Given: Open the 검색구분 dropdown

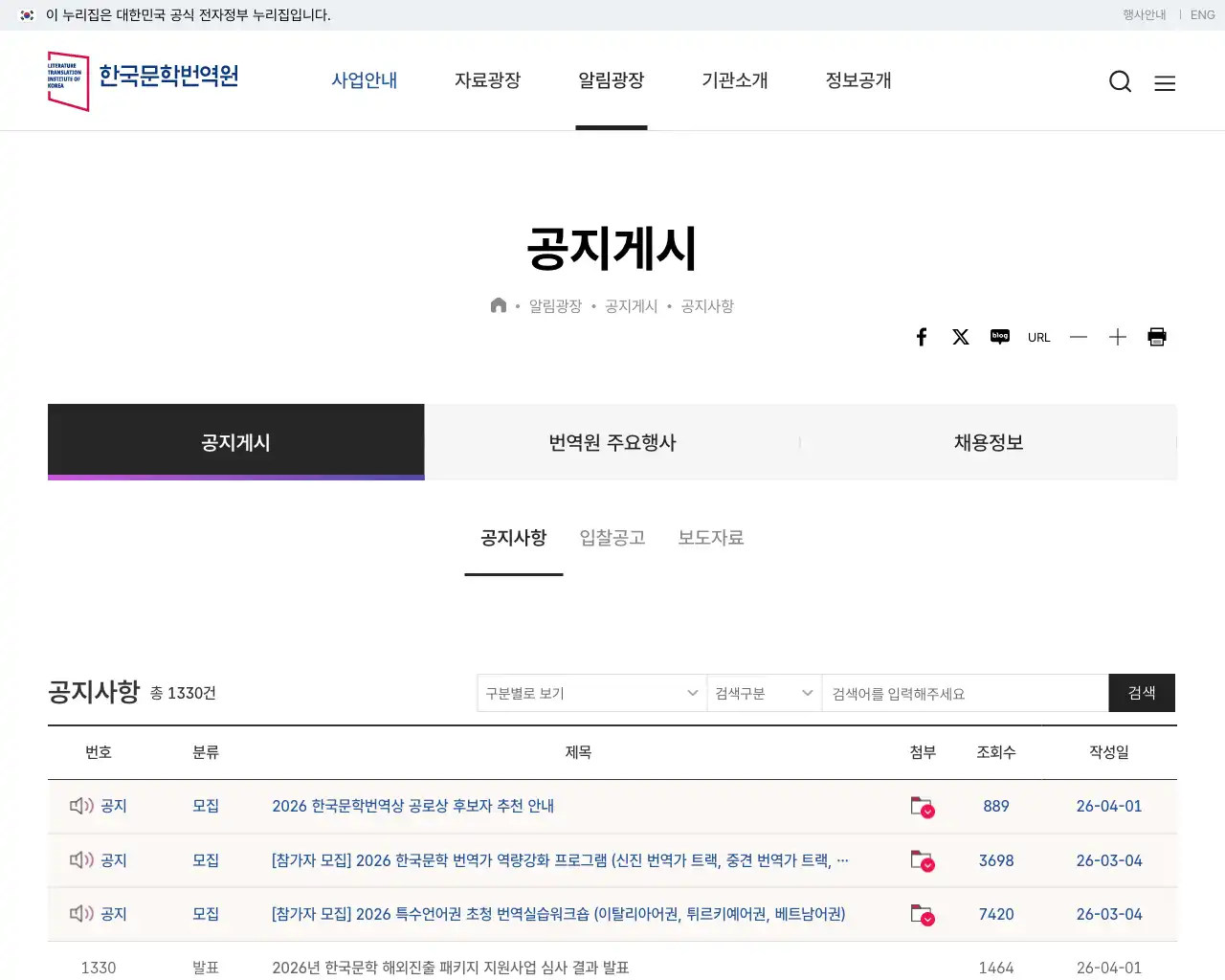Looking at the screenshot, I should pyautogui.click(x=763, y=693).
